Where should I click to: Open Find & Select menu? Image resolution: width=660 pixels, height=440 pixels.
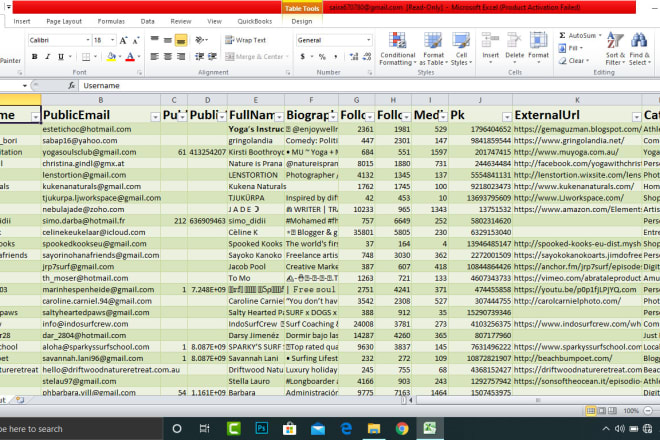(639, 49)
